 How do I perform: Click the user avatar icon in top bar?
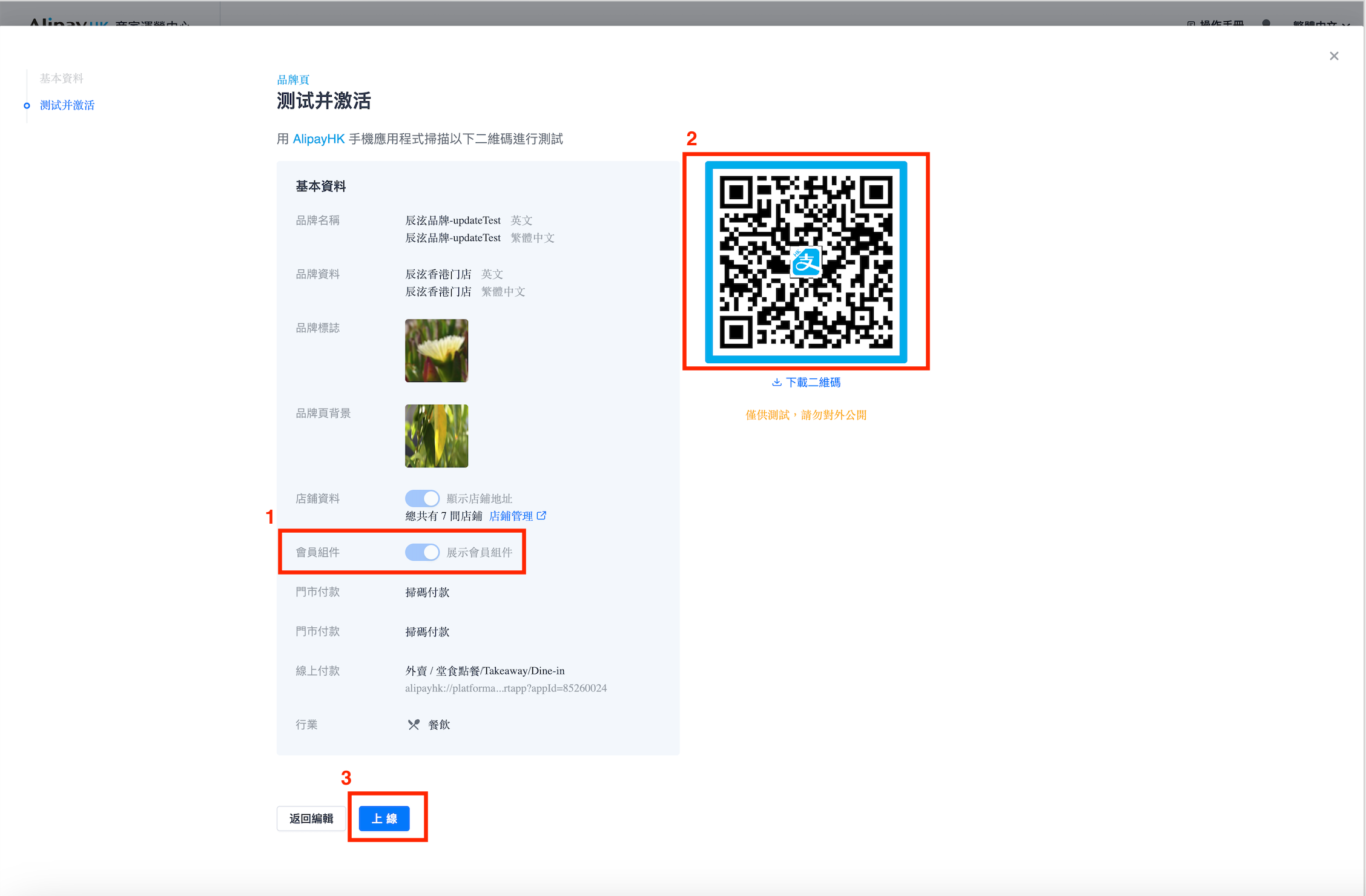coord(1266,23)
